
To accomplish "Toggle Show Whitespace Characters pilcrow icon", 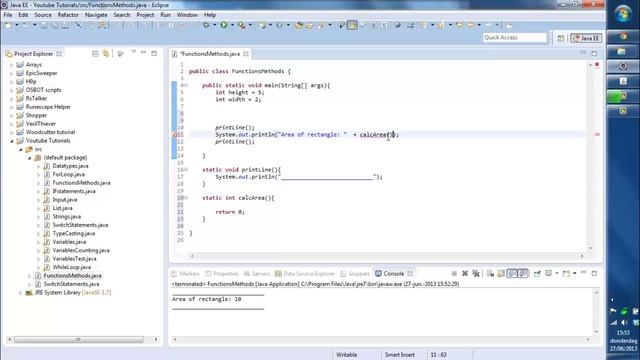I will (384, 25).
